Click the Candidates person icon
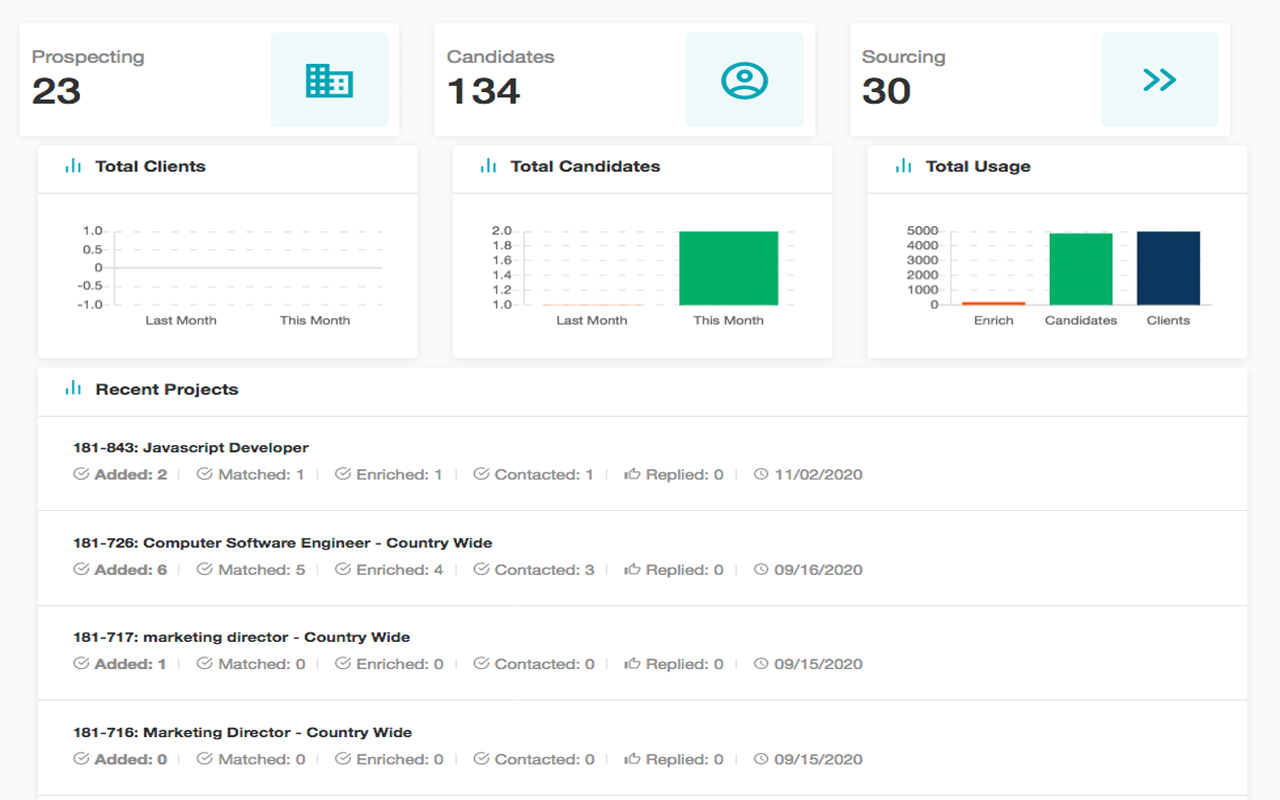 click(x=744, y=80)
